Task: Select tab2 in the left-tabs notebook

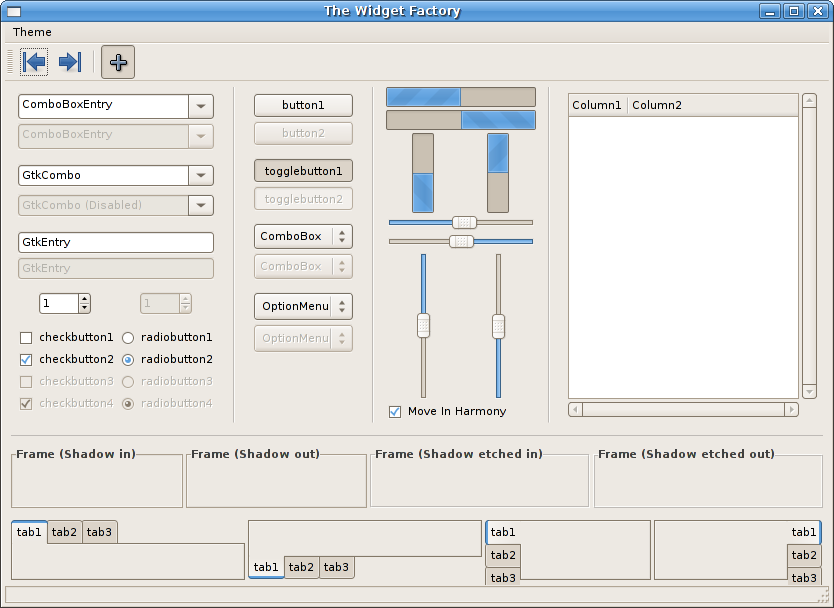Action: (x=503, y=555)
